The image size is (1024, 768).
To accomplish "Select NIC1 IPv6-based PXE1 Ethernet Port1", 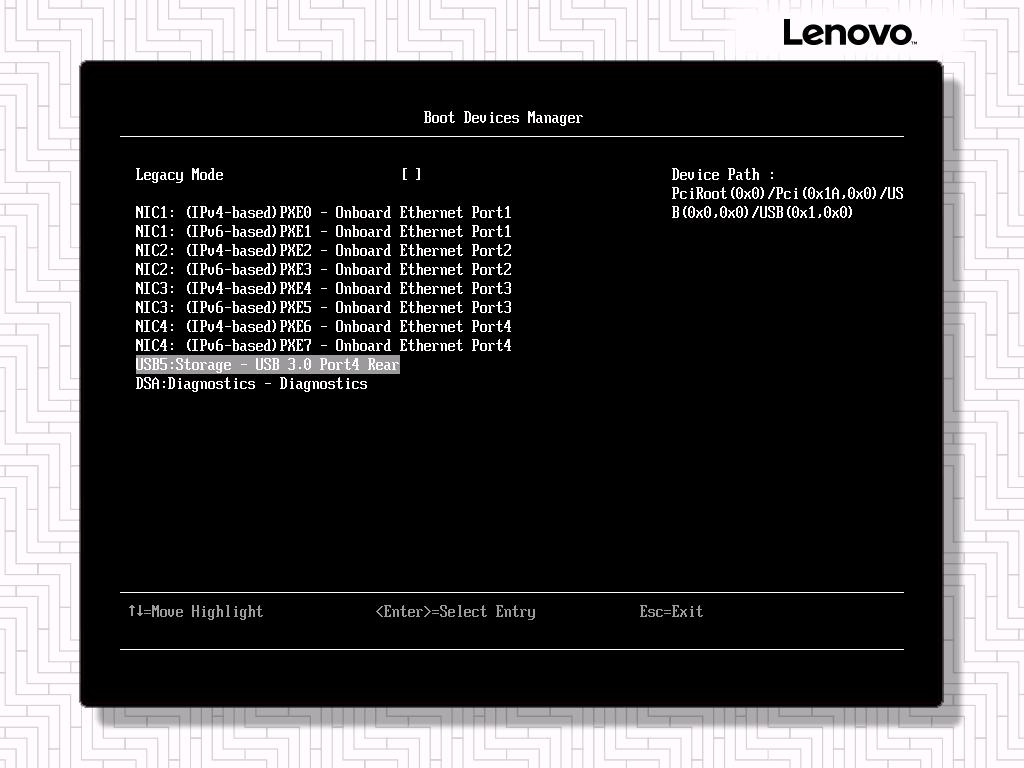I will coord(323,232).
